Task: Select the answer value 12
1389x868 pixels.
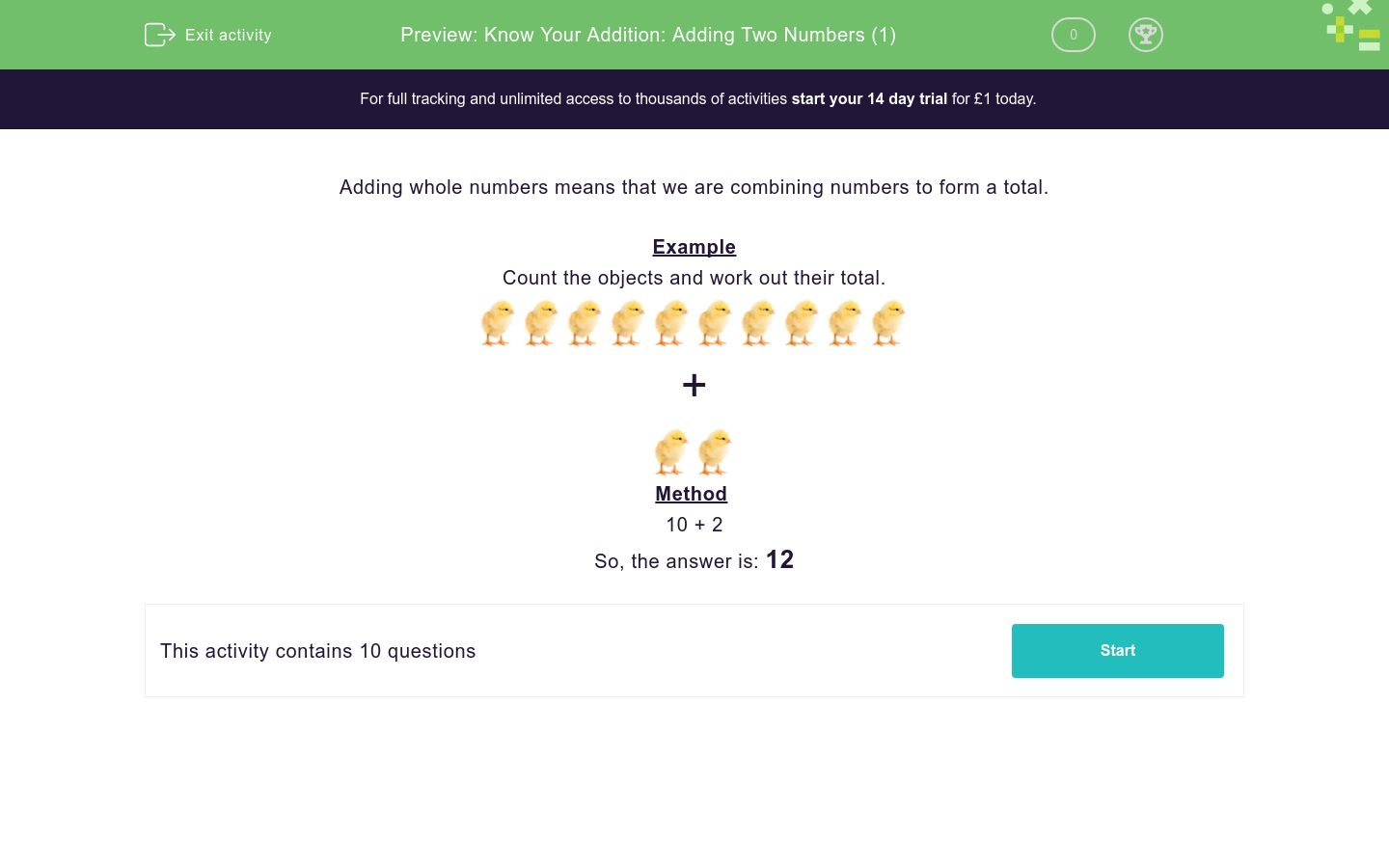Action: pos(779,559)
